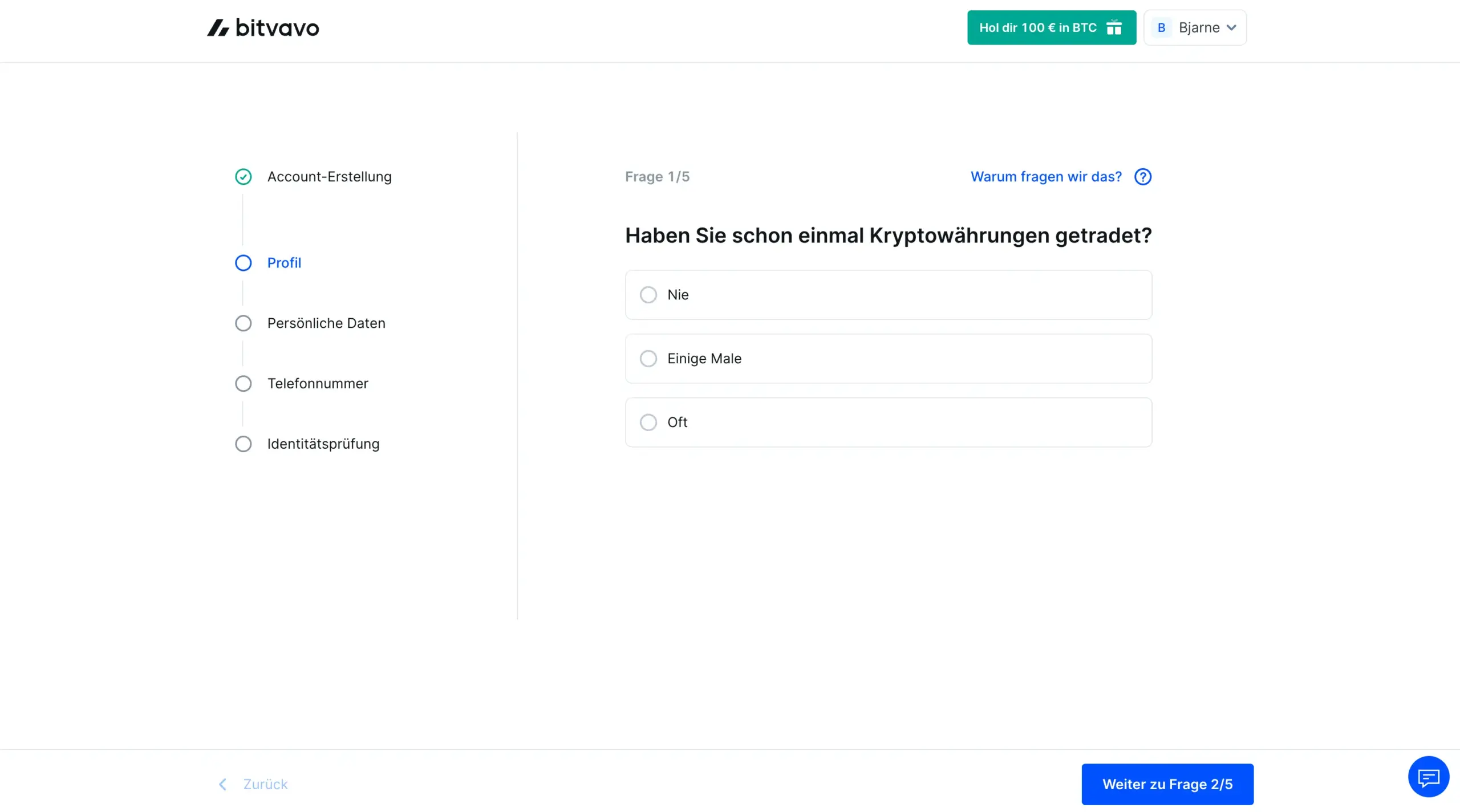Click the Bitvavo logo
The height and width of the screenshot is (812, 1460).
tap(263, 27)
